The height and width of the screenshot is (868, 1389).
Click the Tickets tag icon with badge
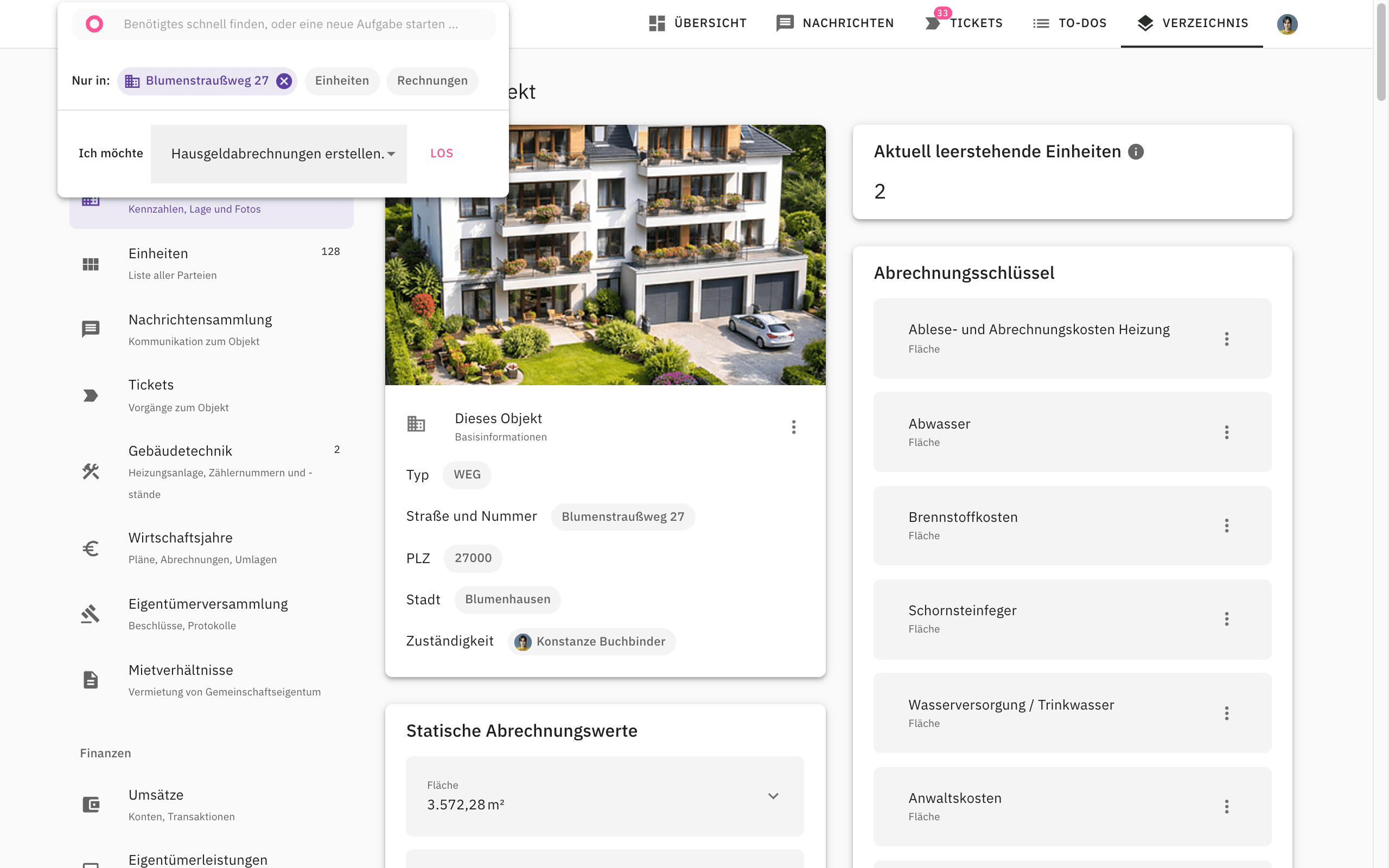(x=933, y=23)
